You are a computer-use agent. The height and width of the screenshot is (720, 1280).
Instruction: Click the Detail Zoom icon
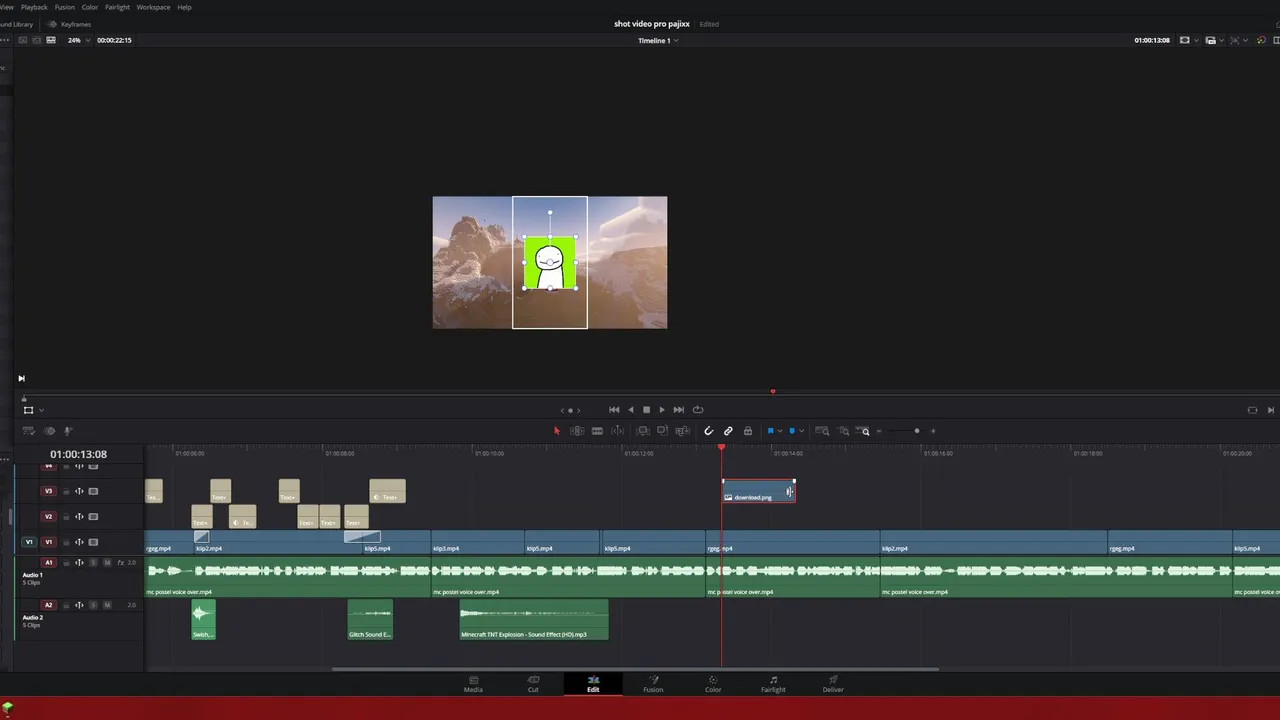(844, 431)
